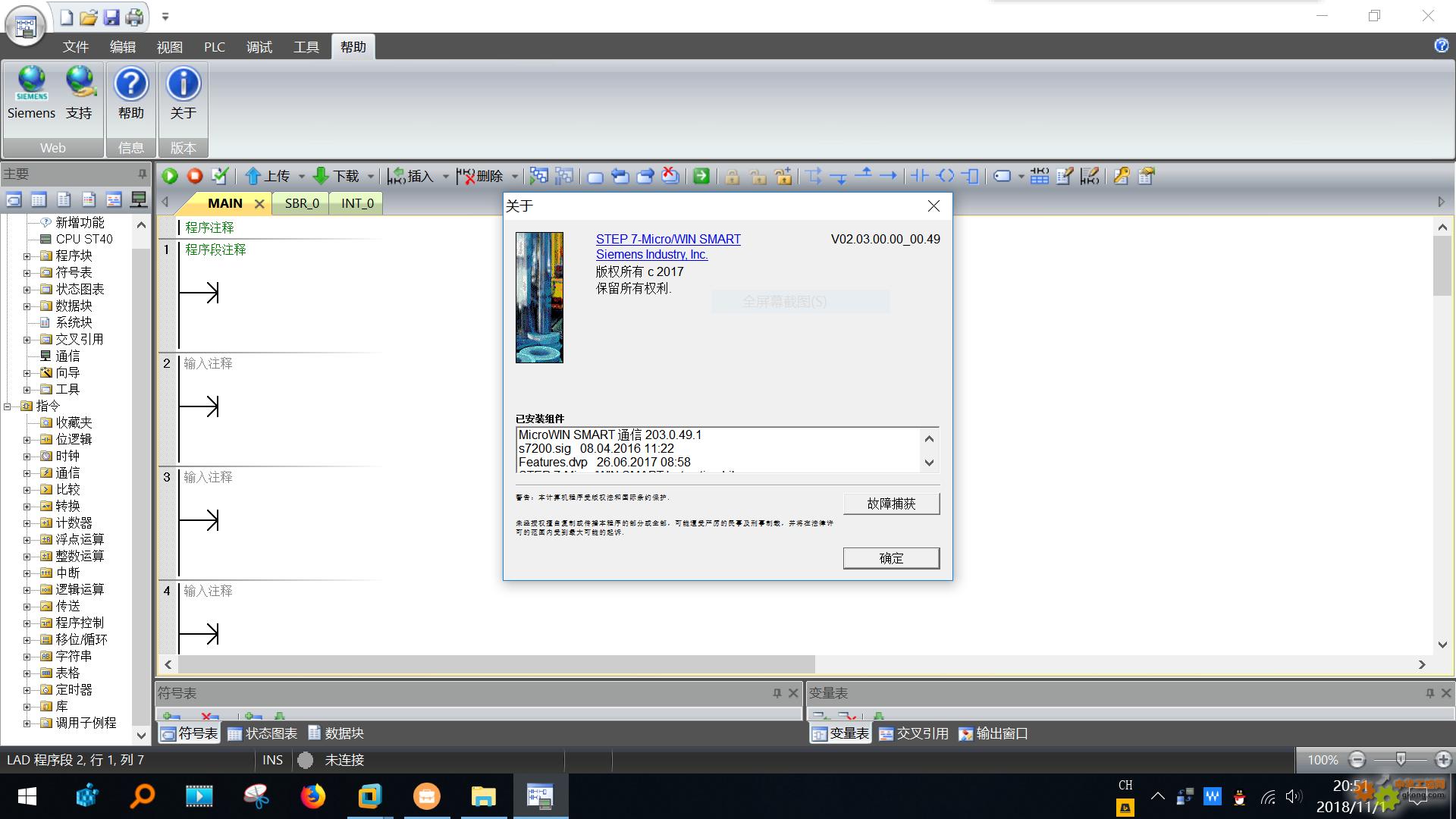Expand the 位逻辑 instruction folder
Screen dimensions: 1456x819
[27, 439]
